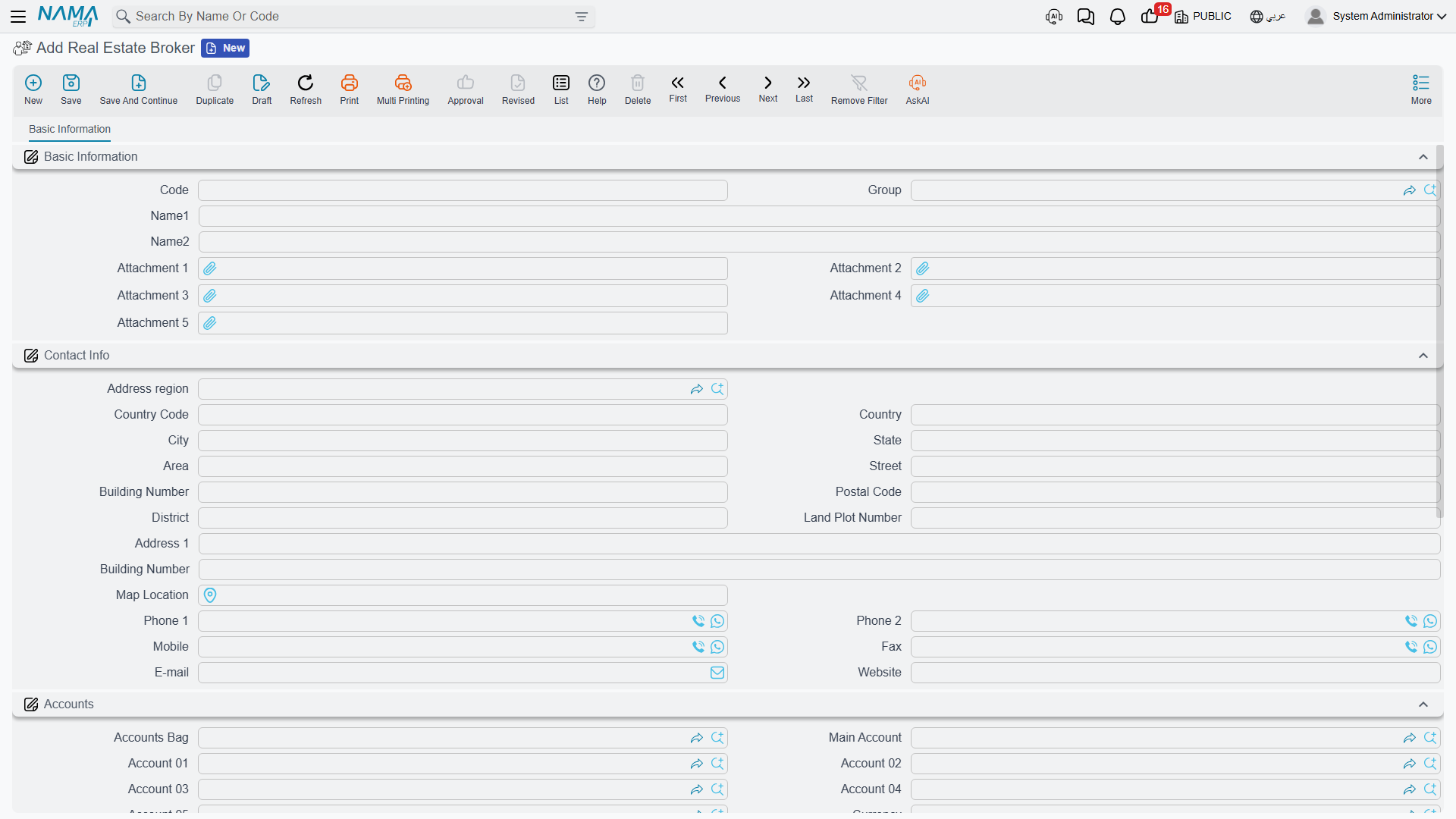Click the AI assistant icon in header
1456x819 pixels.
[x=1054, y=17]
